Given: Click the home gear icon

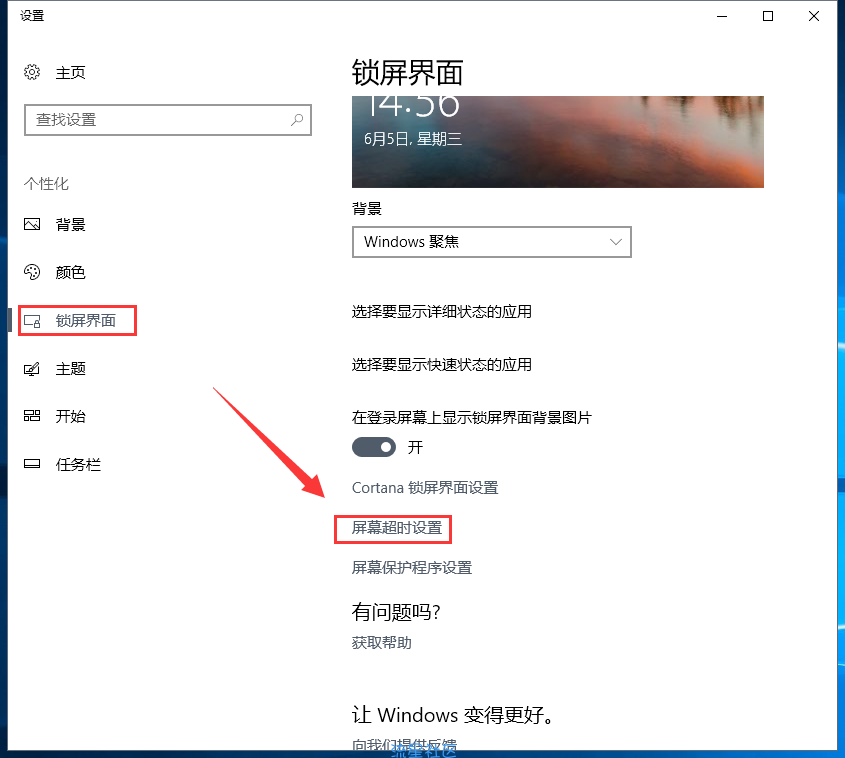Looking at the screenshot, I should pos(32,72).
